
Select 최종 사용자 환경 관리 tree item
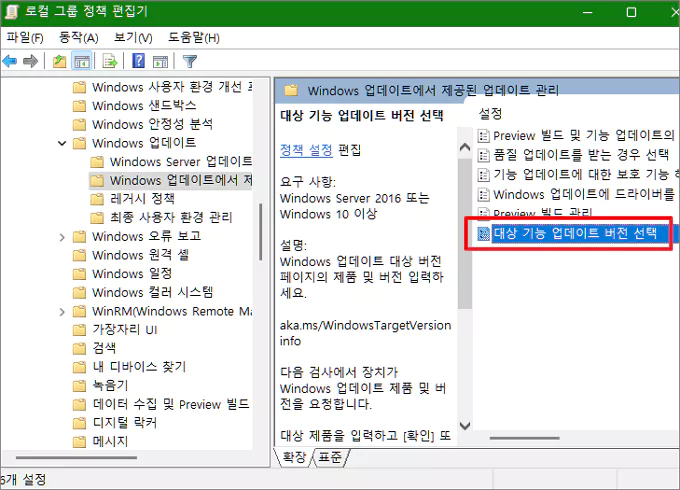(x=171, y=217)
